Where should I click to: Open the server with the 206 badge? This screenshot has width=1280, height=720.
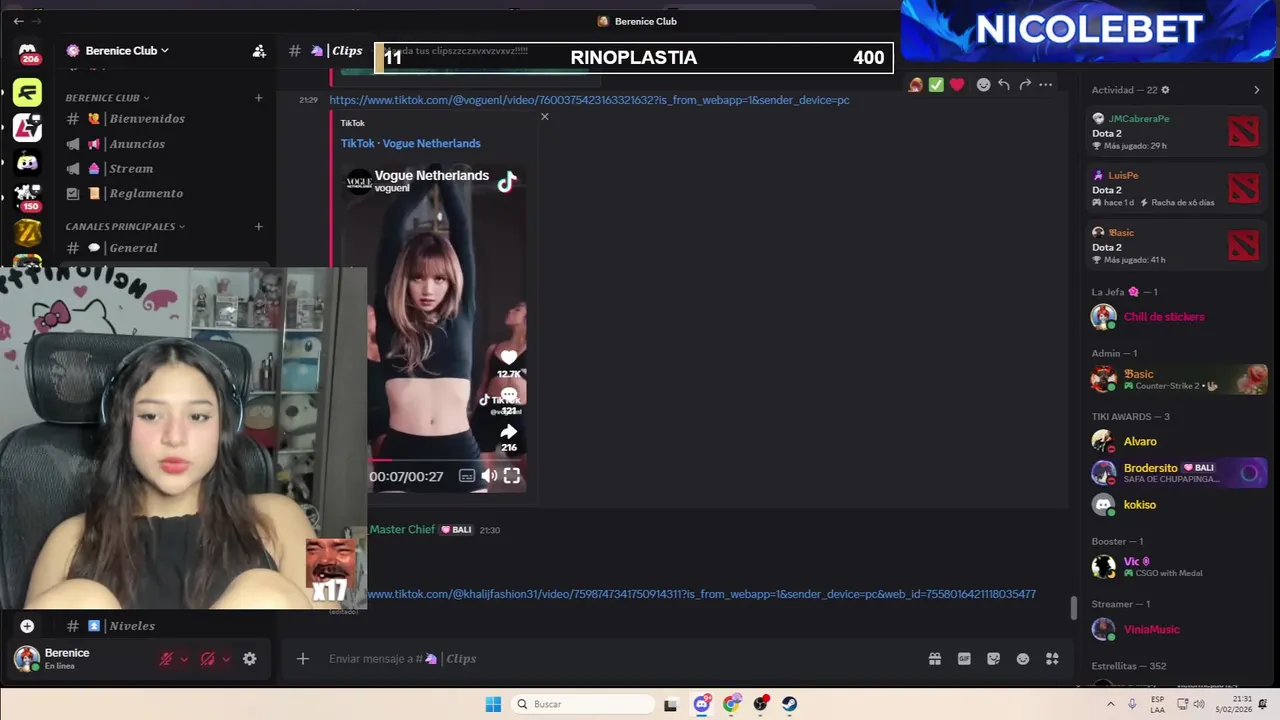(x=28, y=54)
